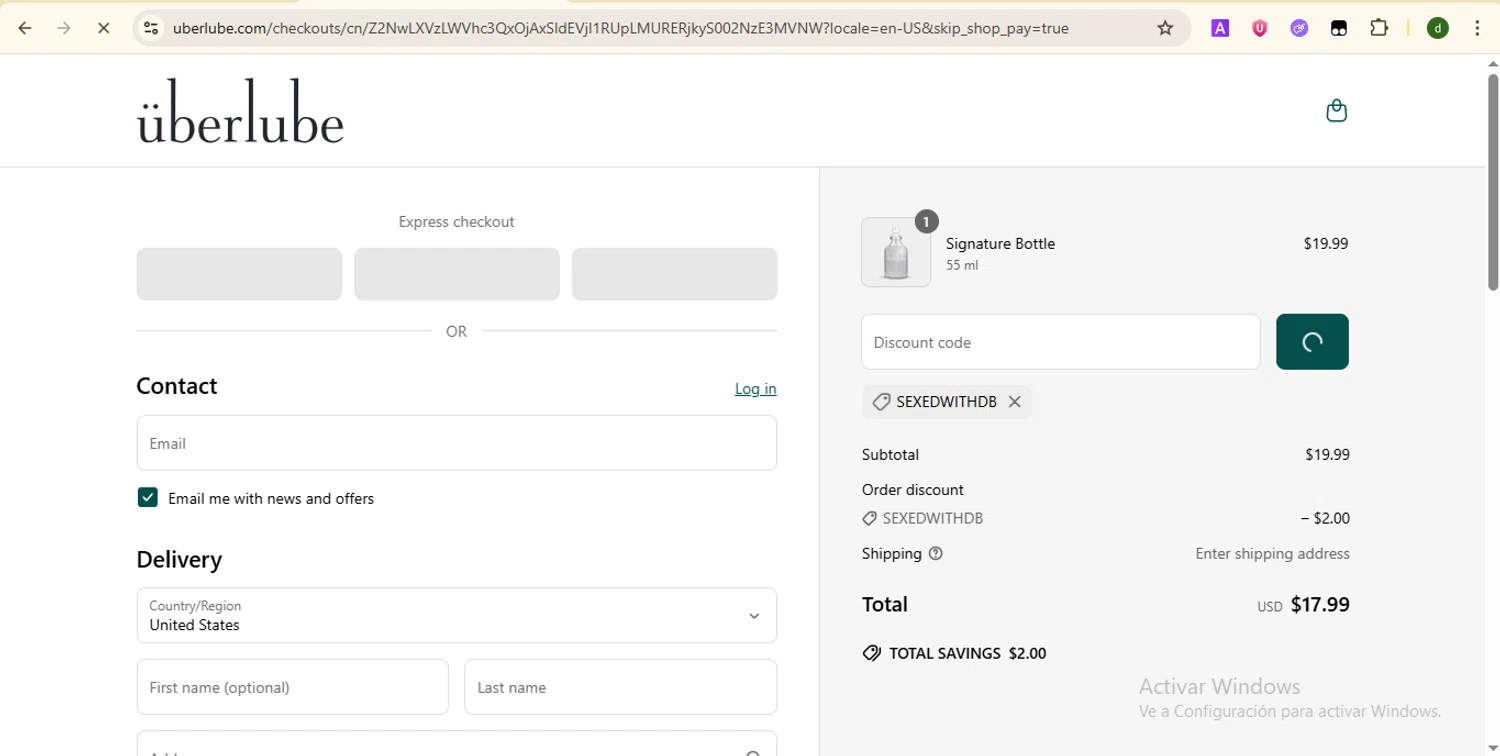
Task: Focus the Email input field
Action: (x=457, y=443)
